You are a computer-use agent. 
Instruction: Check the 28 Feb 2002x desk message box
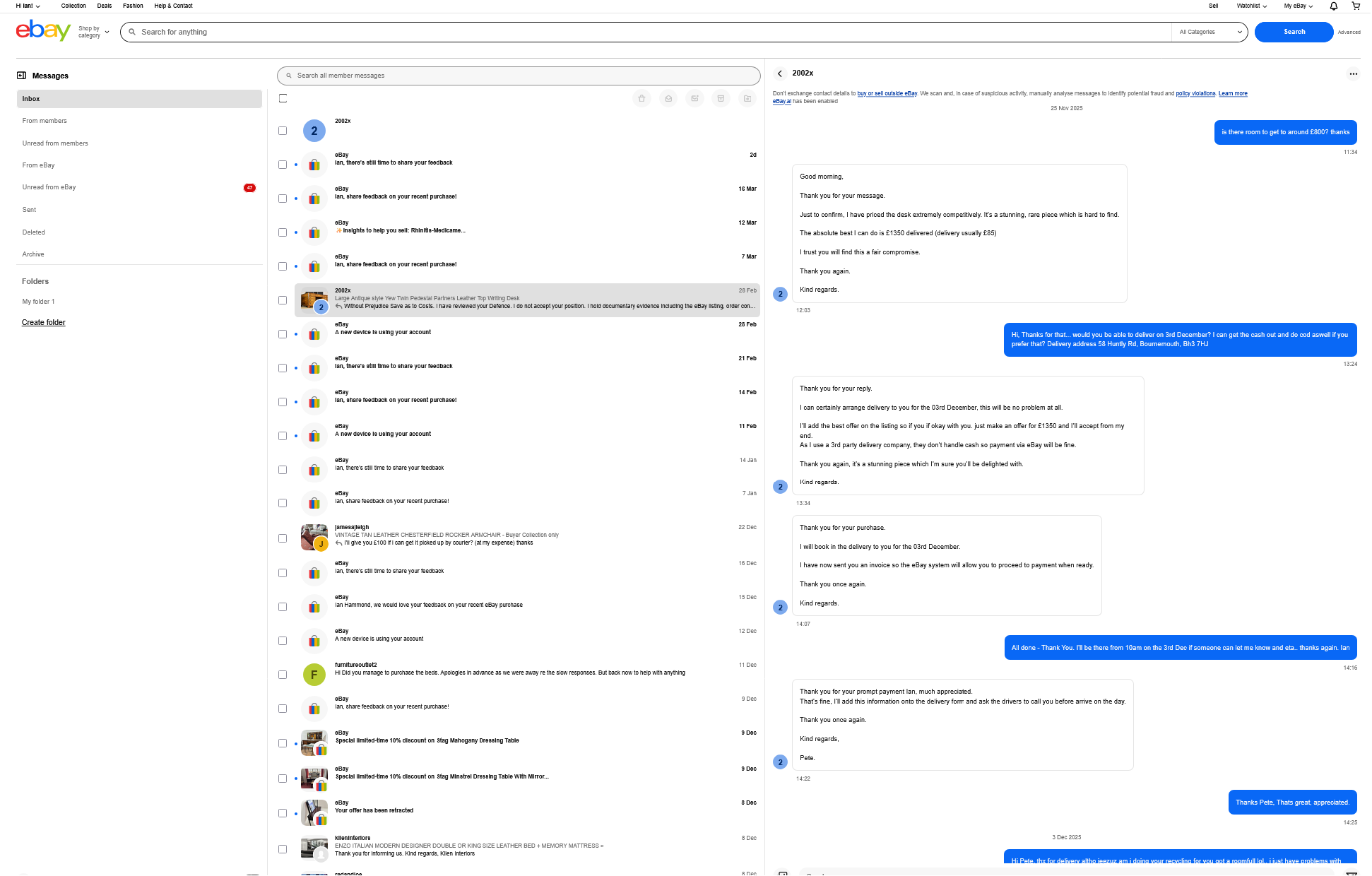click(x=283, y=300)
